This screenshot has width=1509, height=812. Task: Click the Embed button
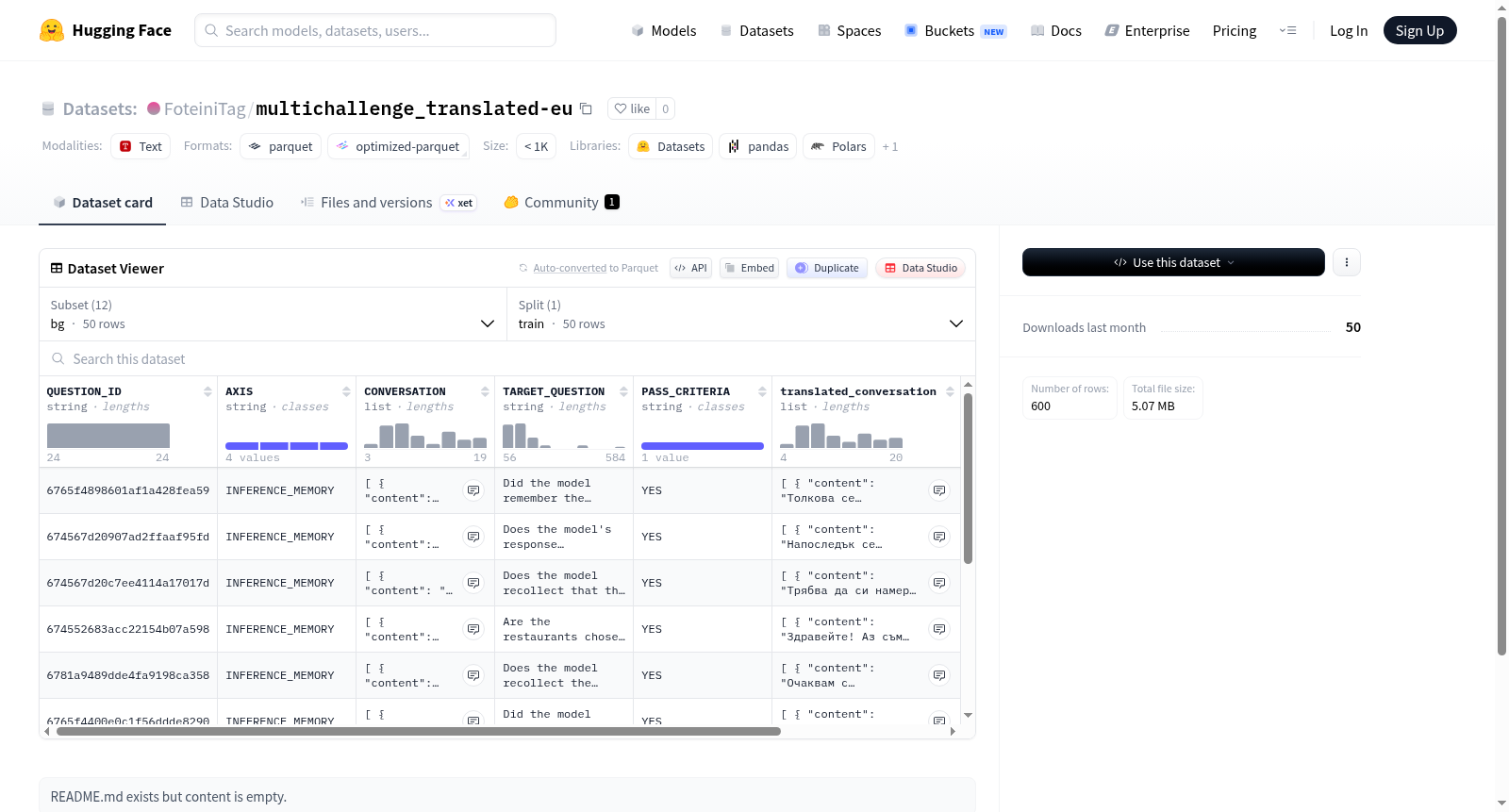pos(750,268)
